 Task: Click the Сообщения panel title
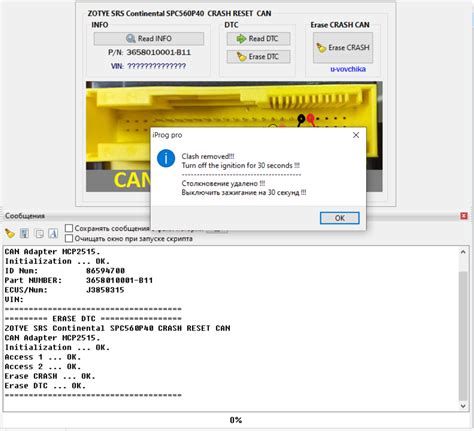(25, 216)
